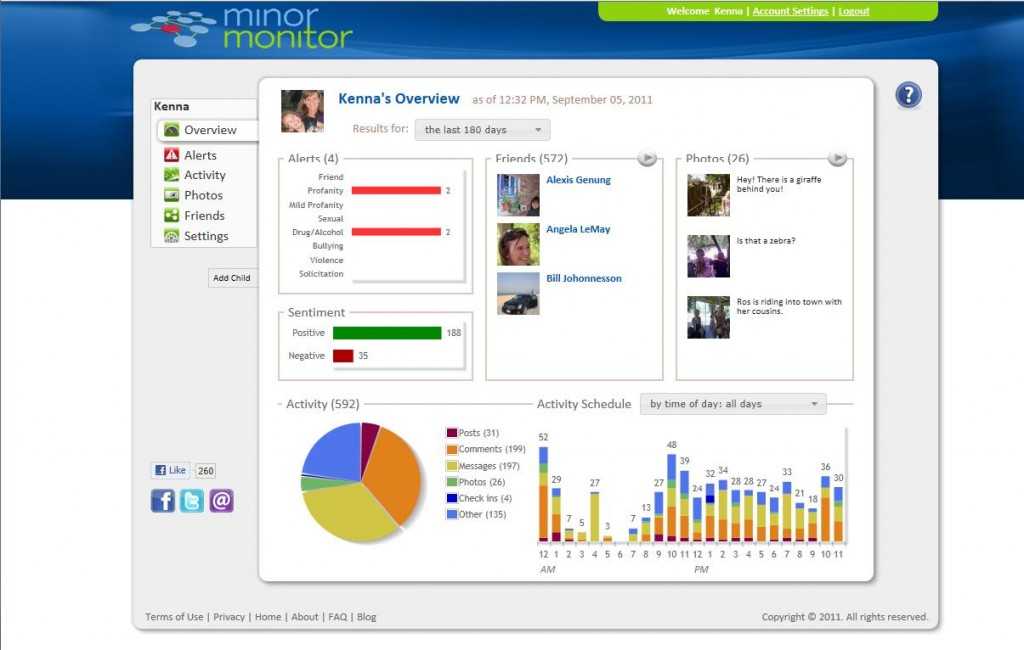
Task: Click the arrow icon next to Friends
Action: [x=647, y=158]
